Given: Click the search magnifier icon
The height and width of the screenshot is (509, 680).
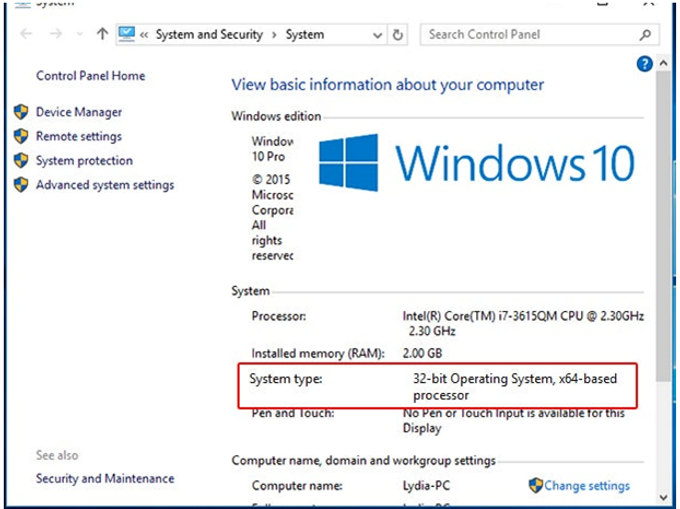Looking at the screenshot, I should click(x=645, y=34).
